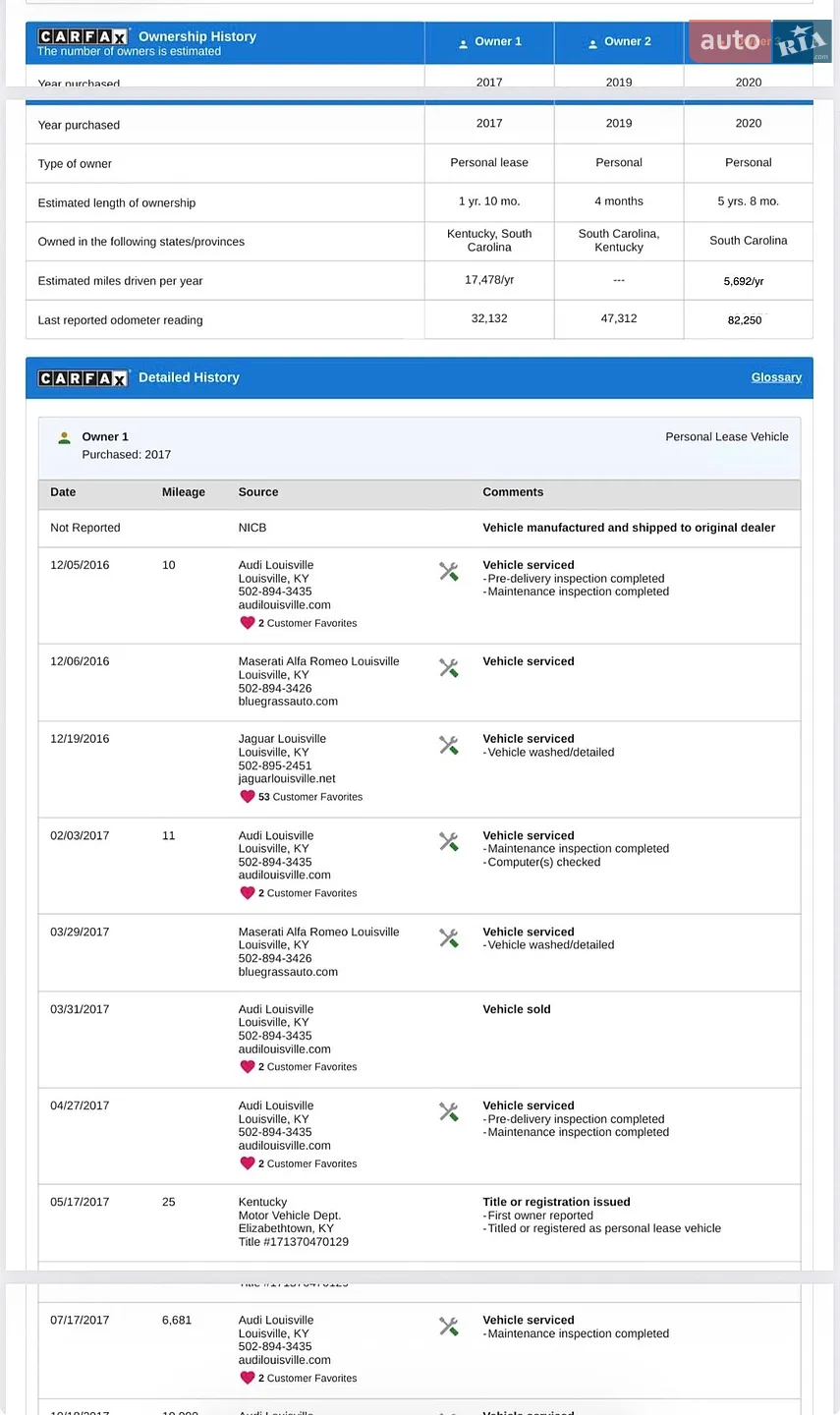
Task: Click '5,692/yr' miles per year cell
Action: pos(744,281)
